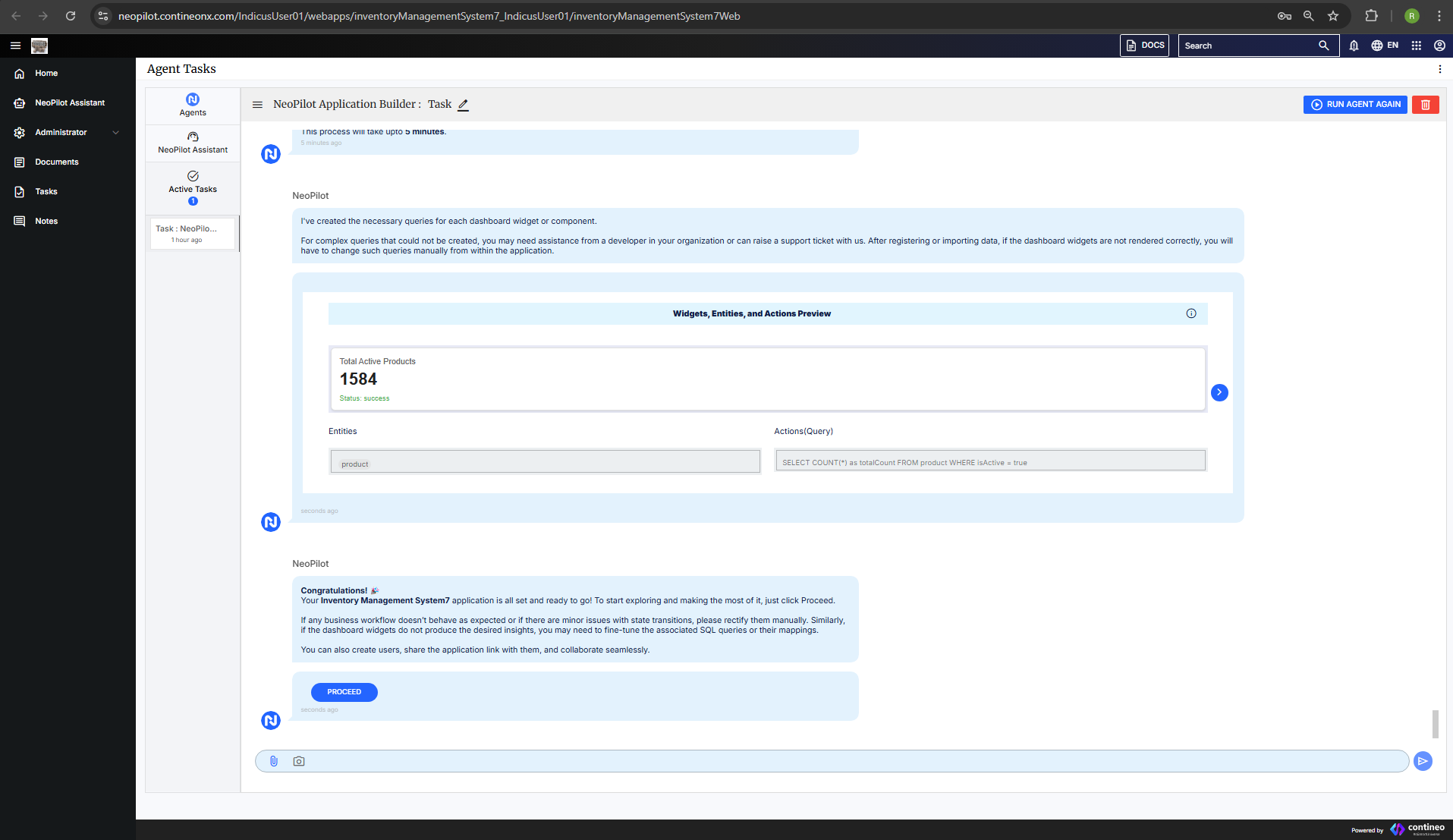This screenshot has width=1453, height=840.
Task: Open notifications bell
Action: (x=1354, y=46)
